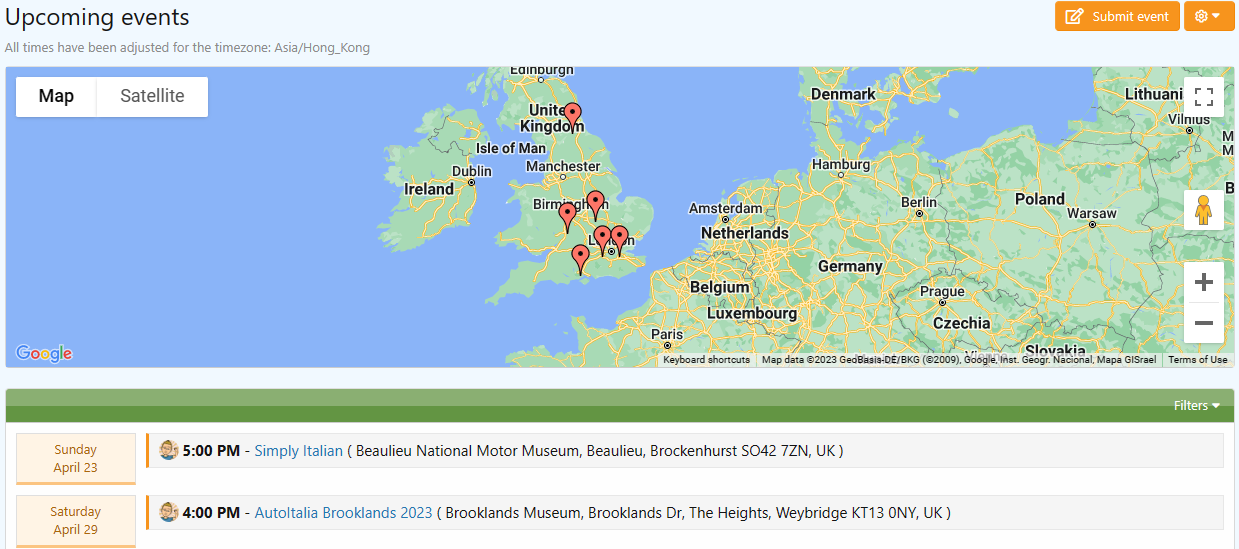The image size is (1239, 549).
Task: Click the Brooklands Museum address text
Action: point(694,513)
